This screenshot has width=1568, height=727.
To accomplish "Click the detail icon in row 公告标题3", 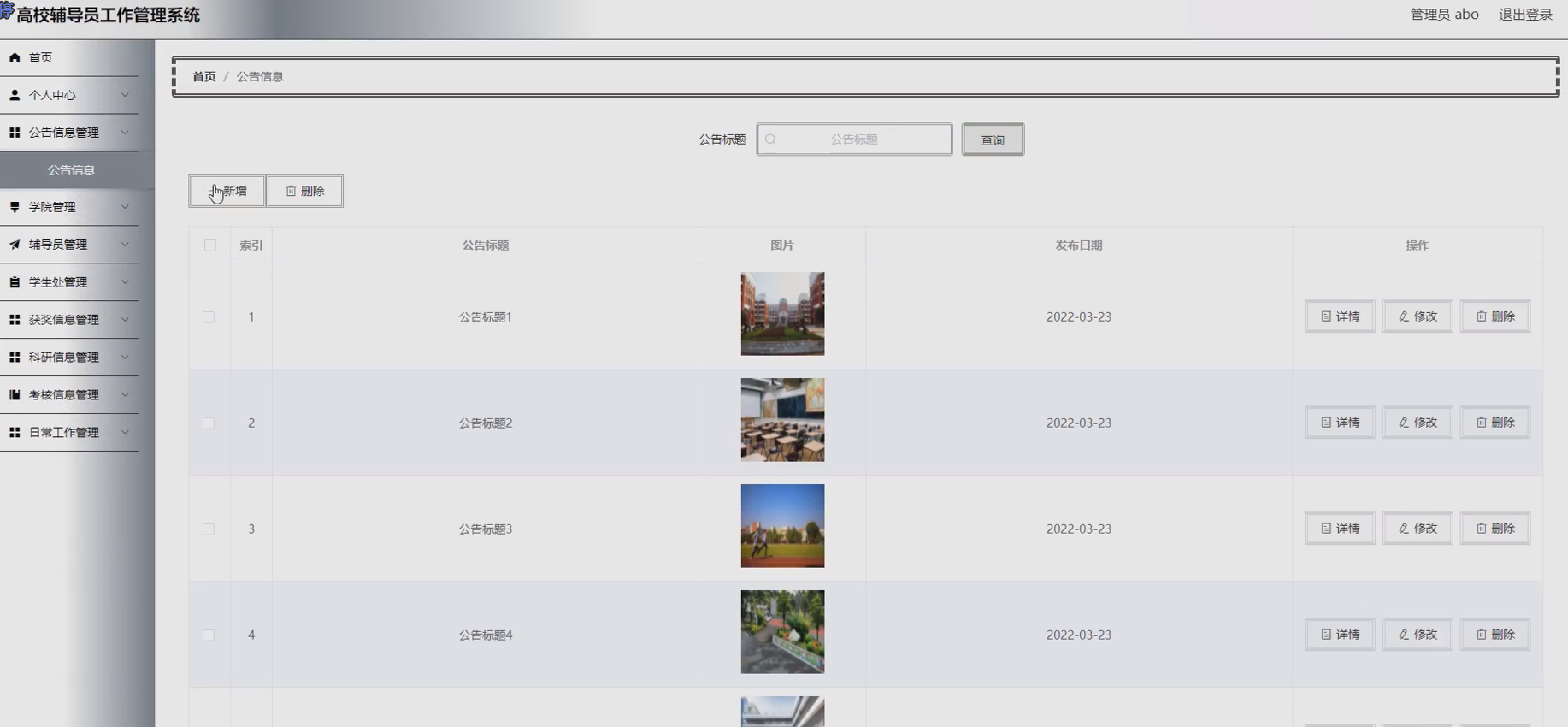I will click(x=1326, y=529).
